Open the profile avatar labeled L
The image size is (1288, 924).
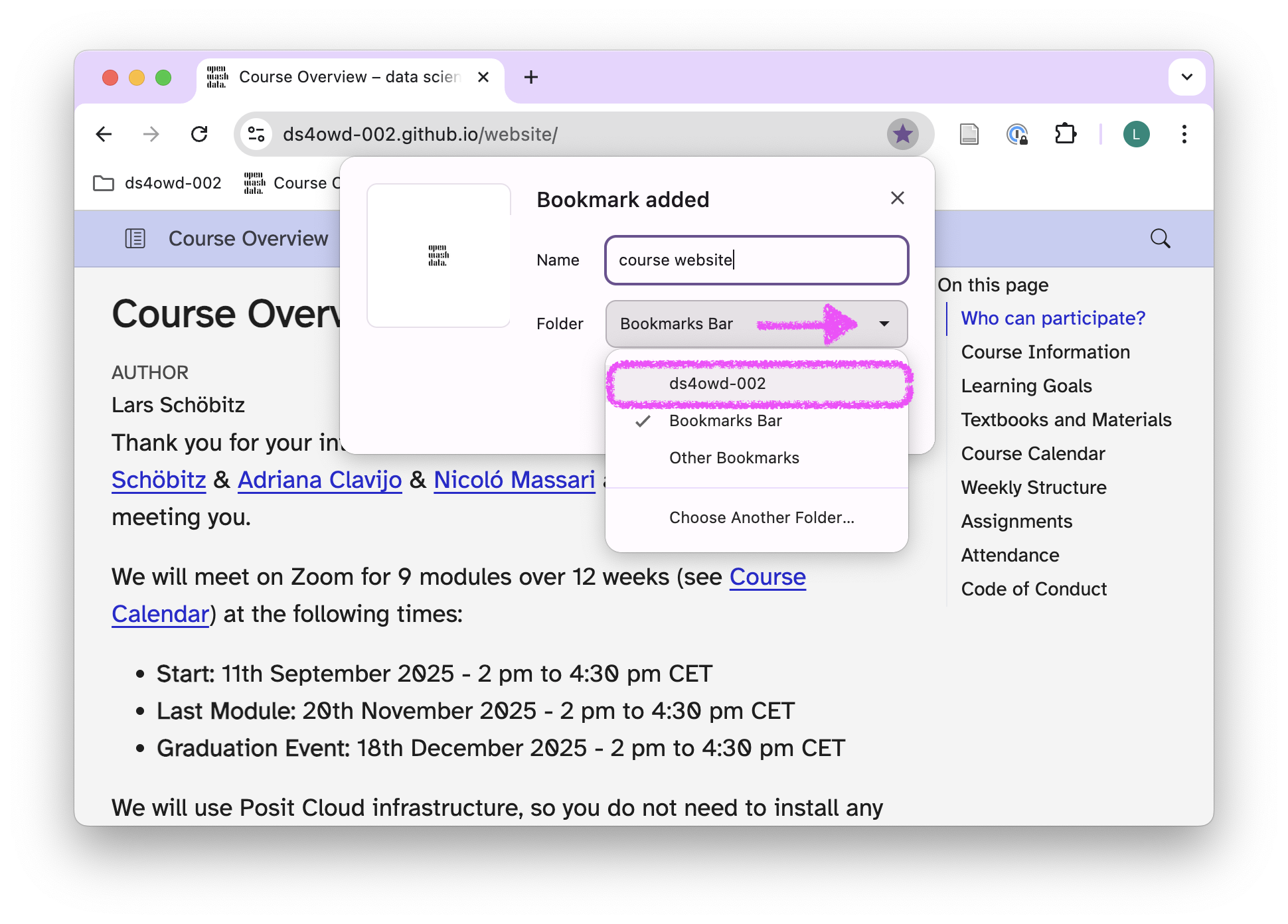pyautogui.click(x=1136, y=135)
